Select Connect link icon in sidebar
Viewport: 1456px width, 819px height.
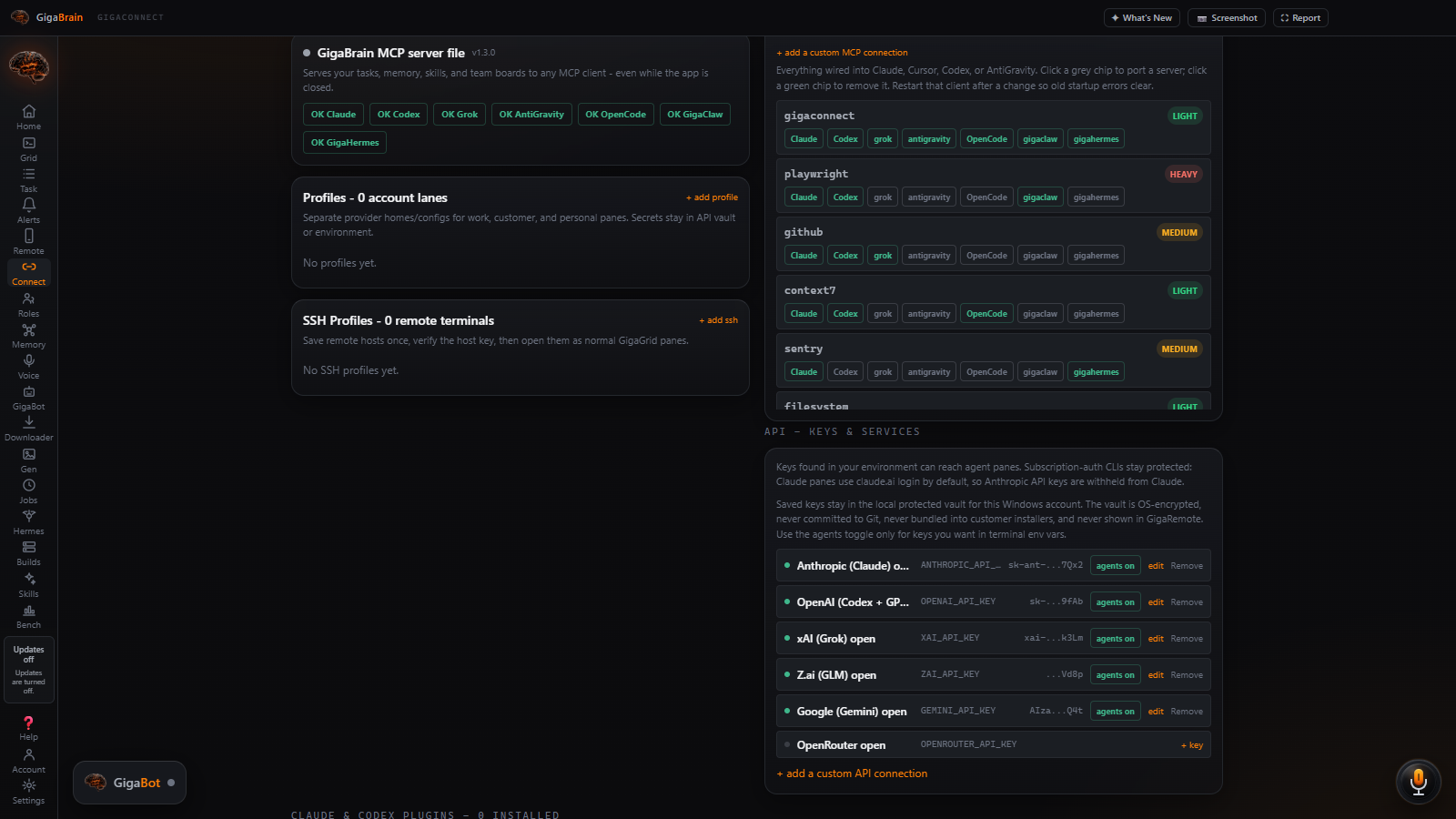28,273
